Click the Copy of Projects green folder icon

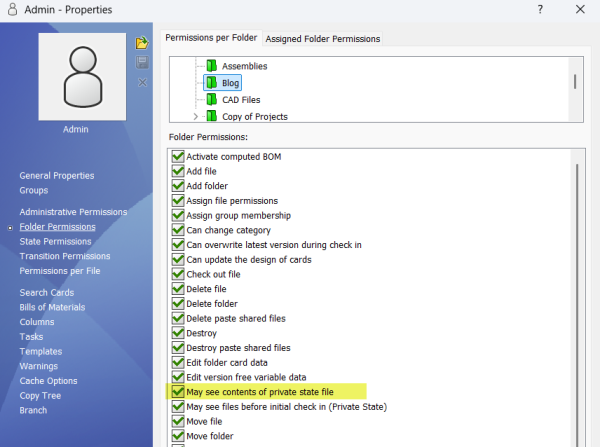point(212,116)
